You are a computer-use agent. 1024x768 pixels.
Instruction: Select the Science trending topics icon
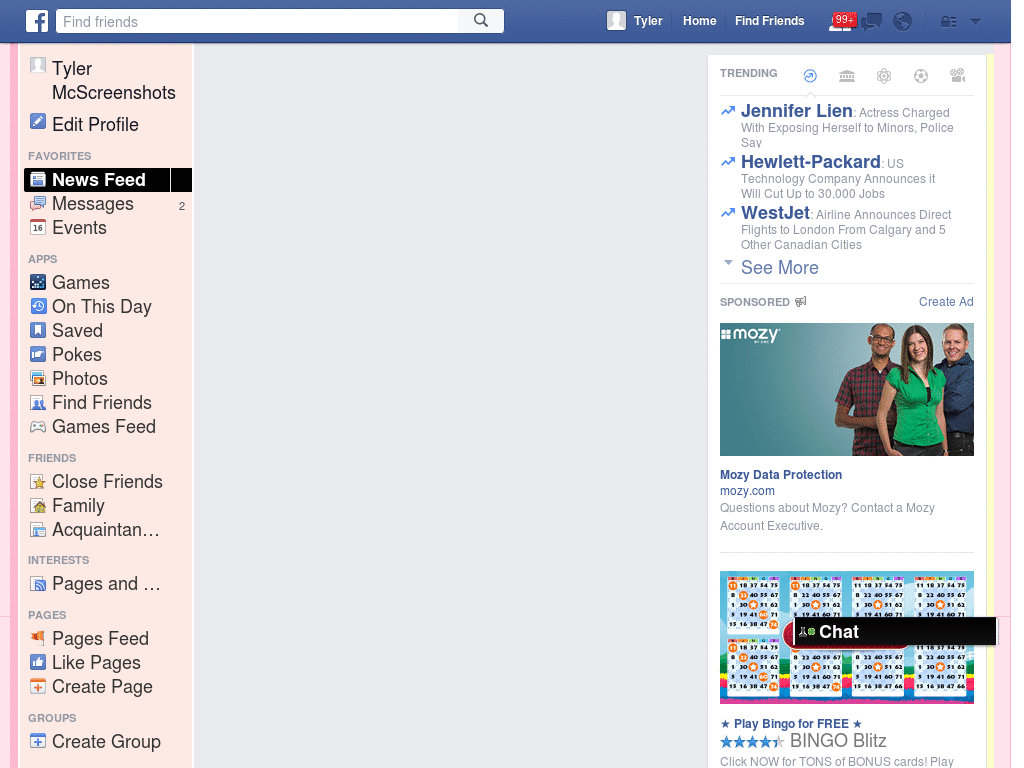click(884, 75)
